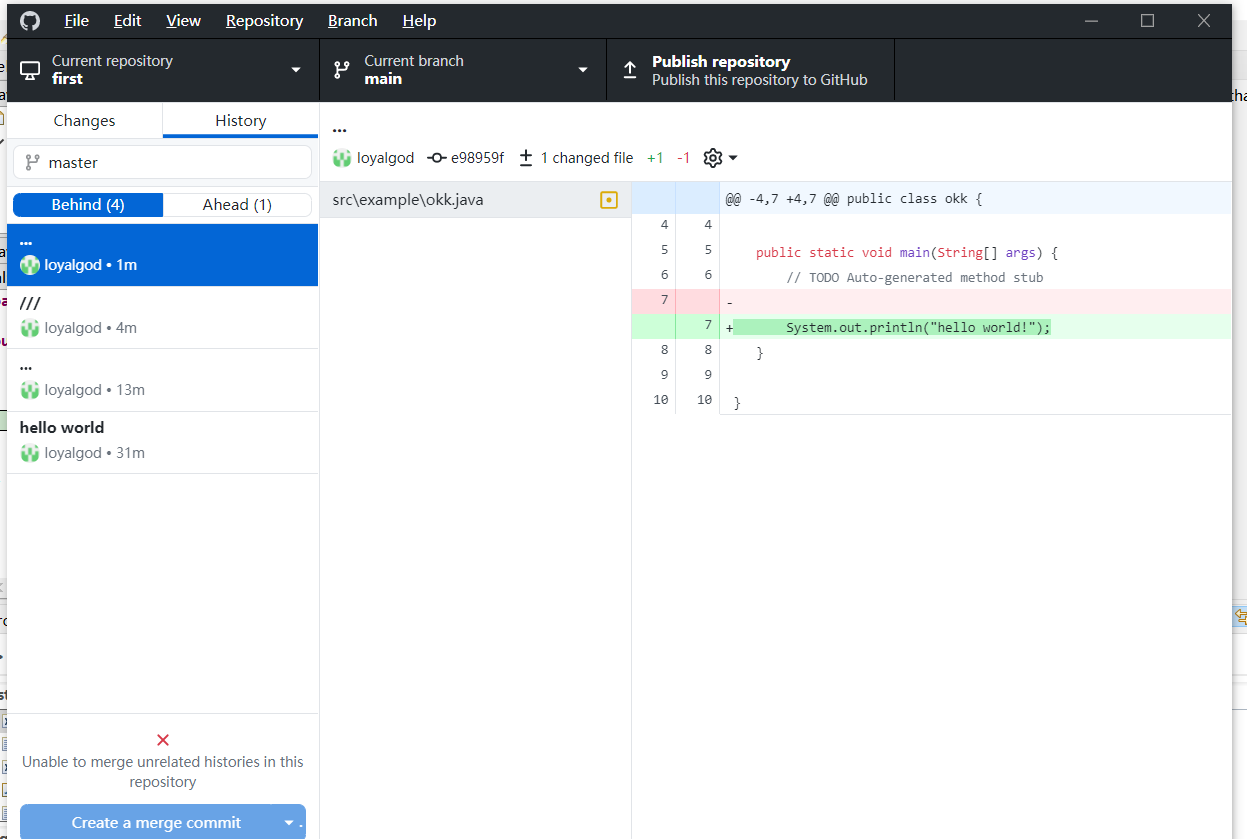Image resolution: width=1247 pixels, height=839 pixels.
Task: Click the avatar on the 1m commit
Action: tap(30, 265)
